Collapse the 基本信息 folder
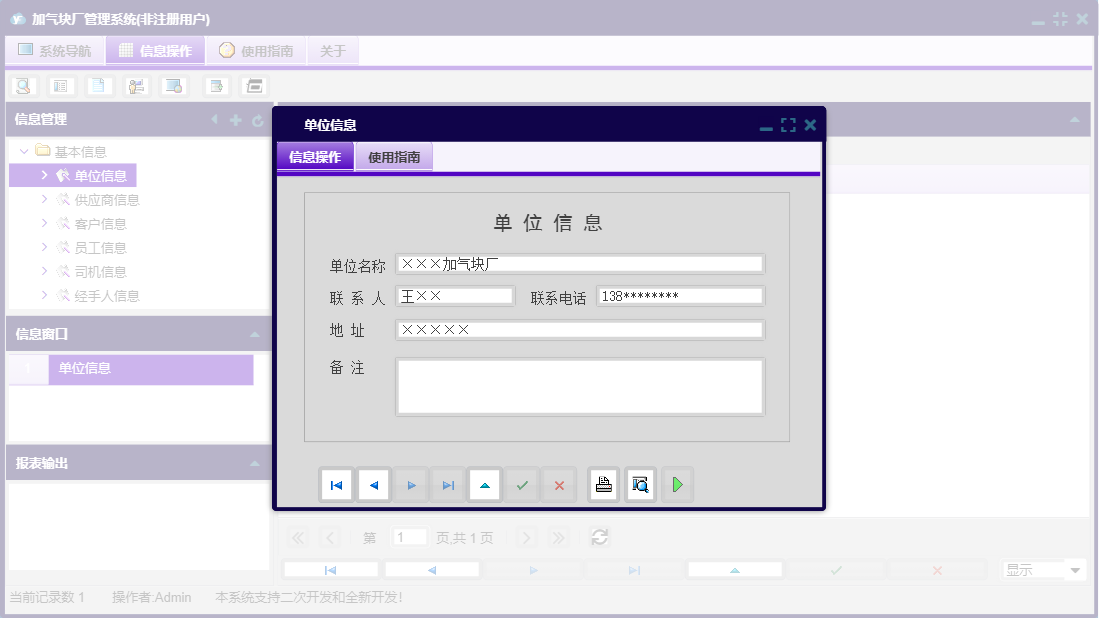 [24, 152]
